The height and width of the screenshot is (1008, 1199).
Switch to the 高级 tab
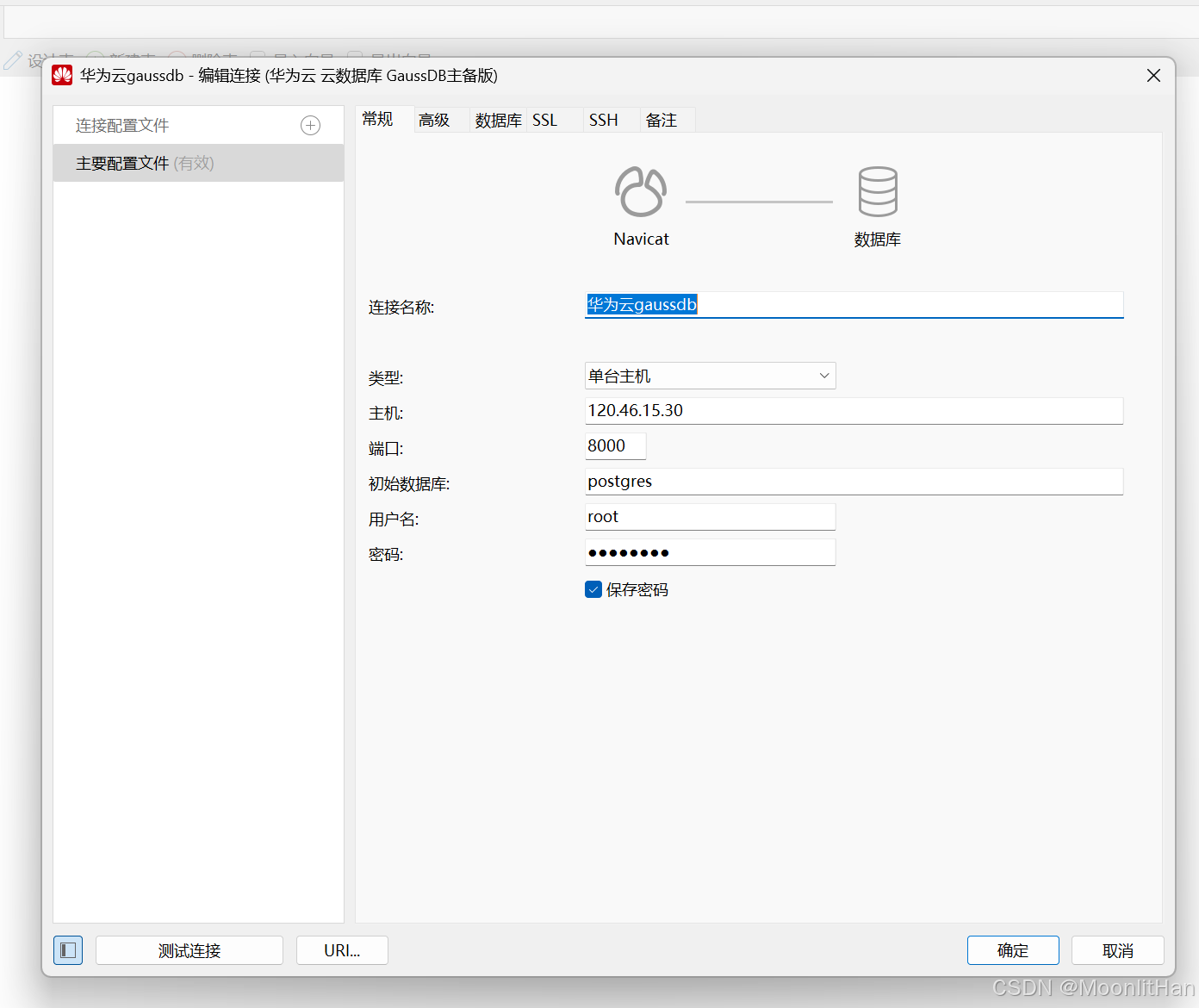434,119
